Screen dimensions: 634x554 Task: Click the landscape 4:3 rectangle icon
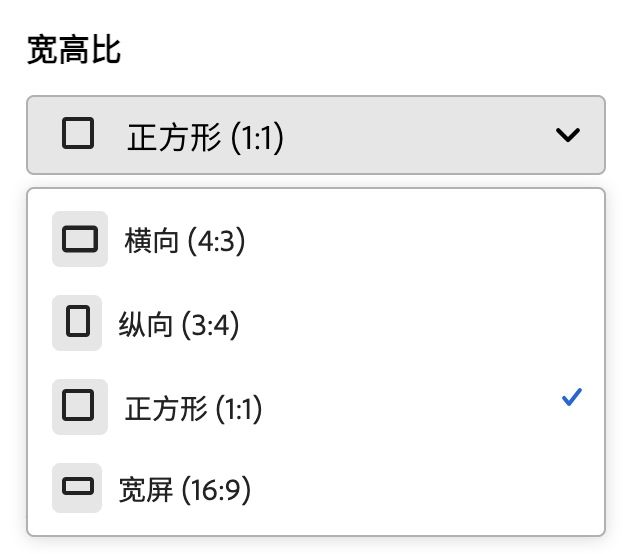coord(80,239)
